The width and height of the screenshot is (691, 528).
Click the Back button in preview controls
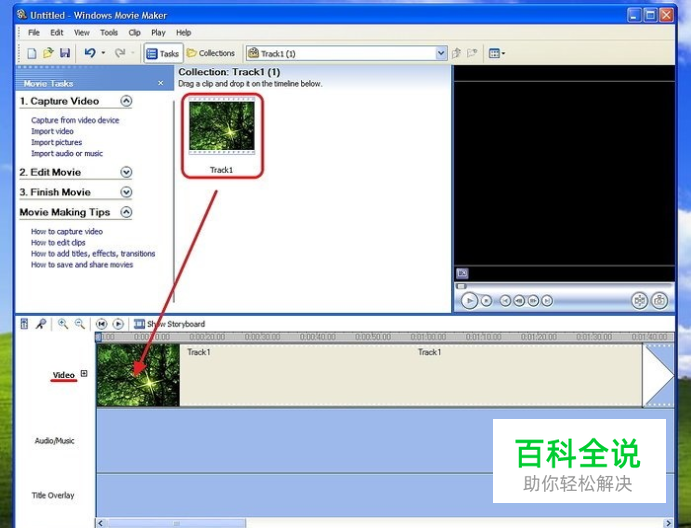pos(505,301)
